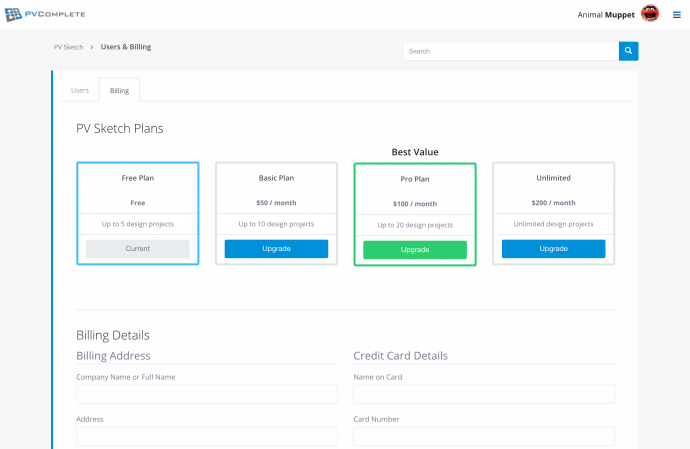Upgrade to the Unlimited plan
The image size is (690, 449).
point(554,249)
